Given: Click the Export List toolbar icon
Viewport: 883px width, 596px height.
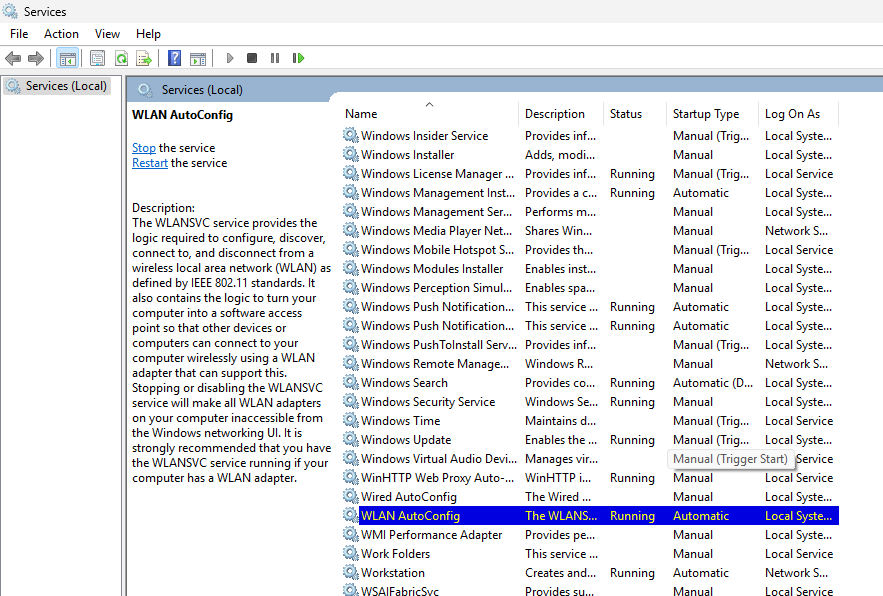Looking at the screenshot, I should [x=144, y=59].
